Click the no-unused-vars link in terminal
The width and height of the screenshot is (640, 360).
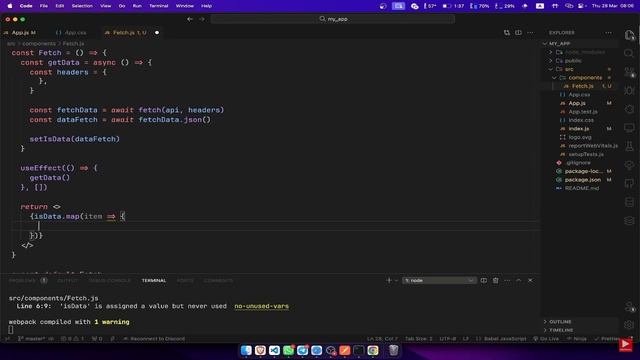click(x=261, y=306)
